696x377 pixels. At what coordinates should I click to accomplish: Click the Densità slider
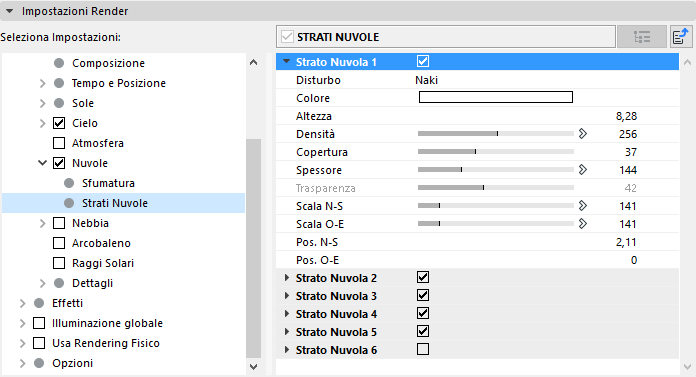[496, 133]
